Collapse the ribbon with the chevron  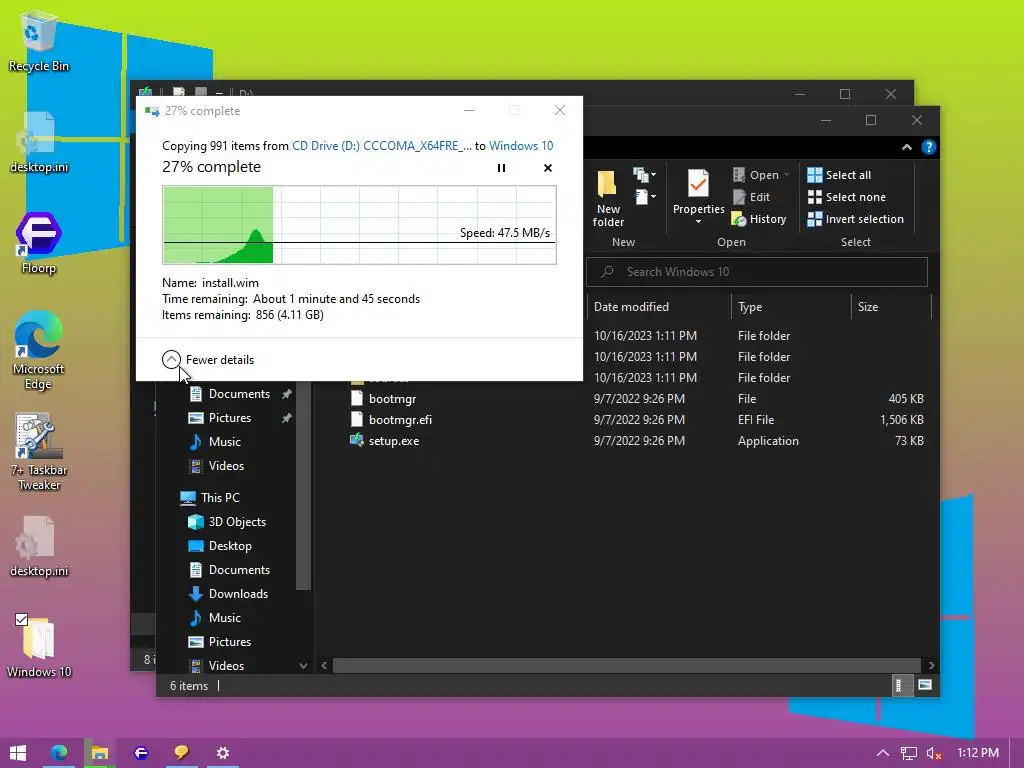pyautogui.click(x=906, y=148)
